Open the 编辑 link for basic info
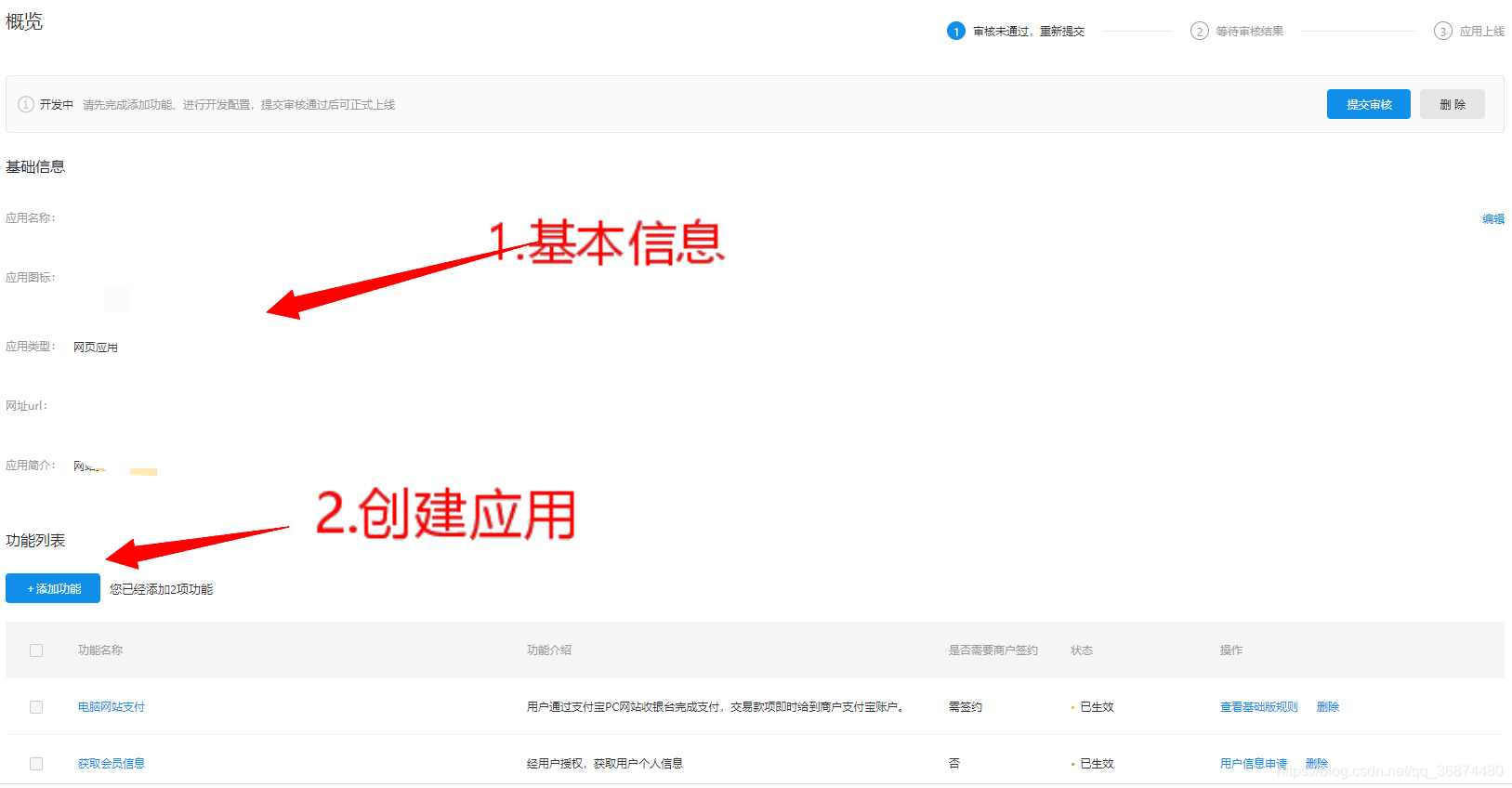The width and height of the screenshot is (1512, 788). pyautogui.click(x=1492, y=219)
